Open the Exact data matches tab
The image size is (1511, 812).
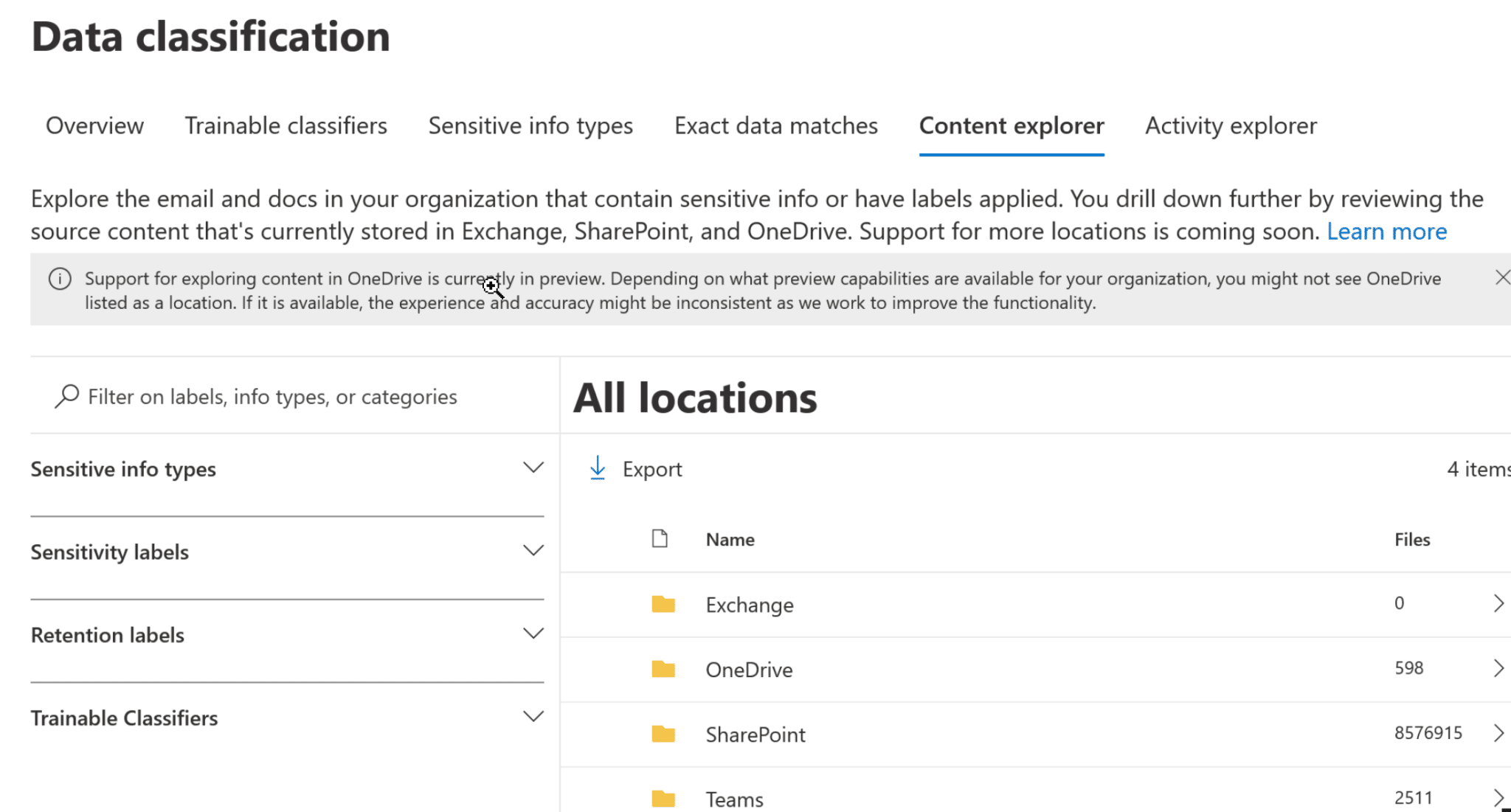pyautogui.click(x=775, y=125)
